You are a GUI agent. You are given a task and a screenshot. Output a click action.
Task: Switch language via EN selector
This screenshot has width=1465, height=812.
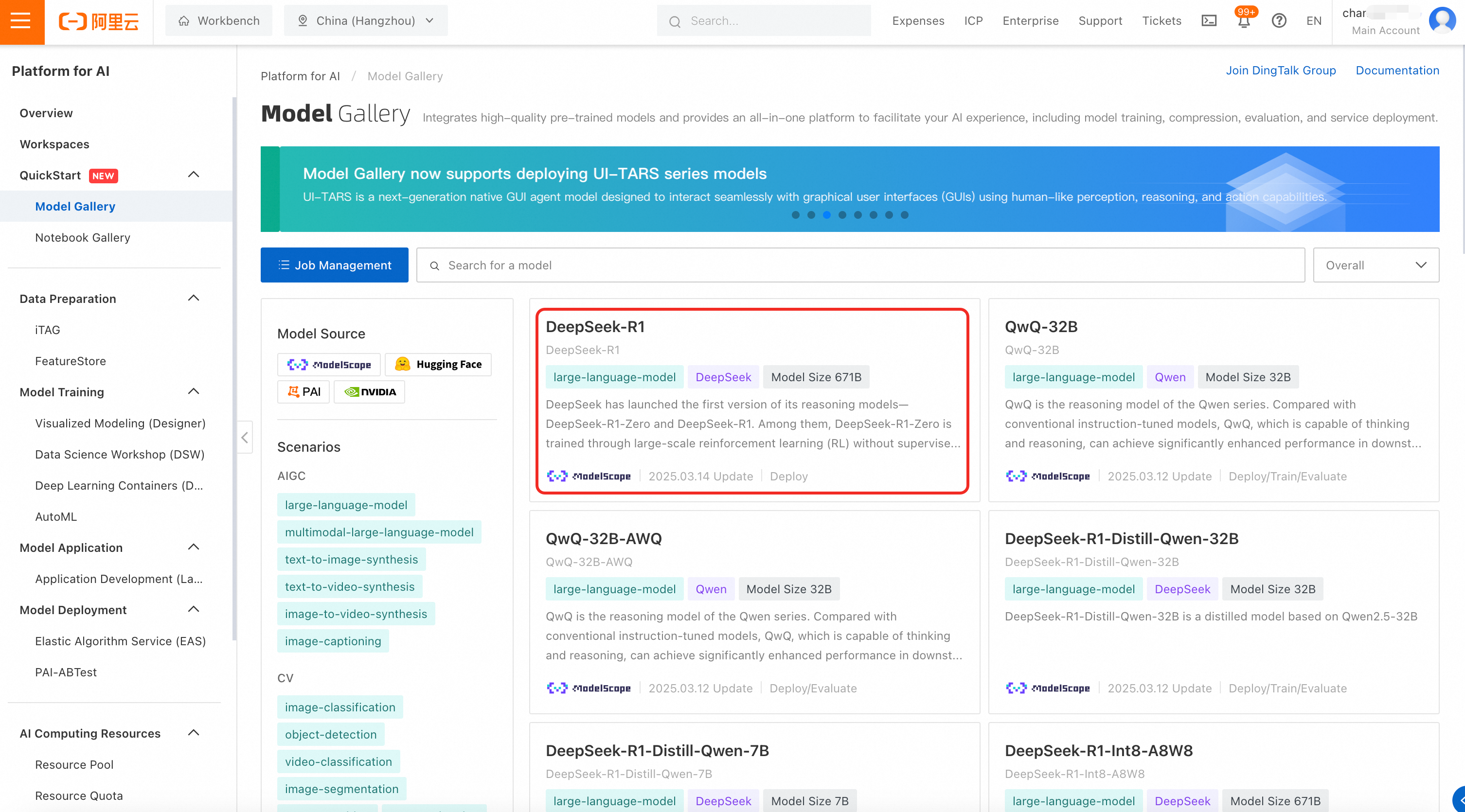(x=1314, y=21)
